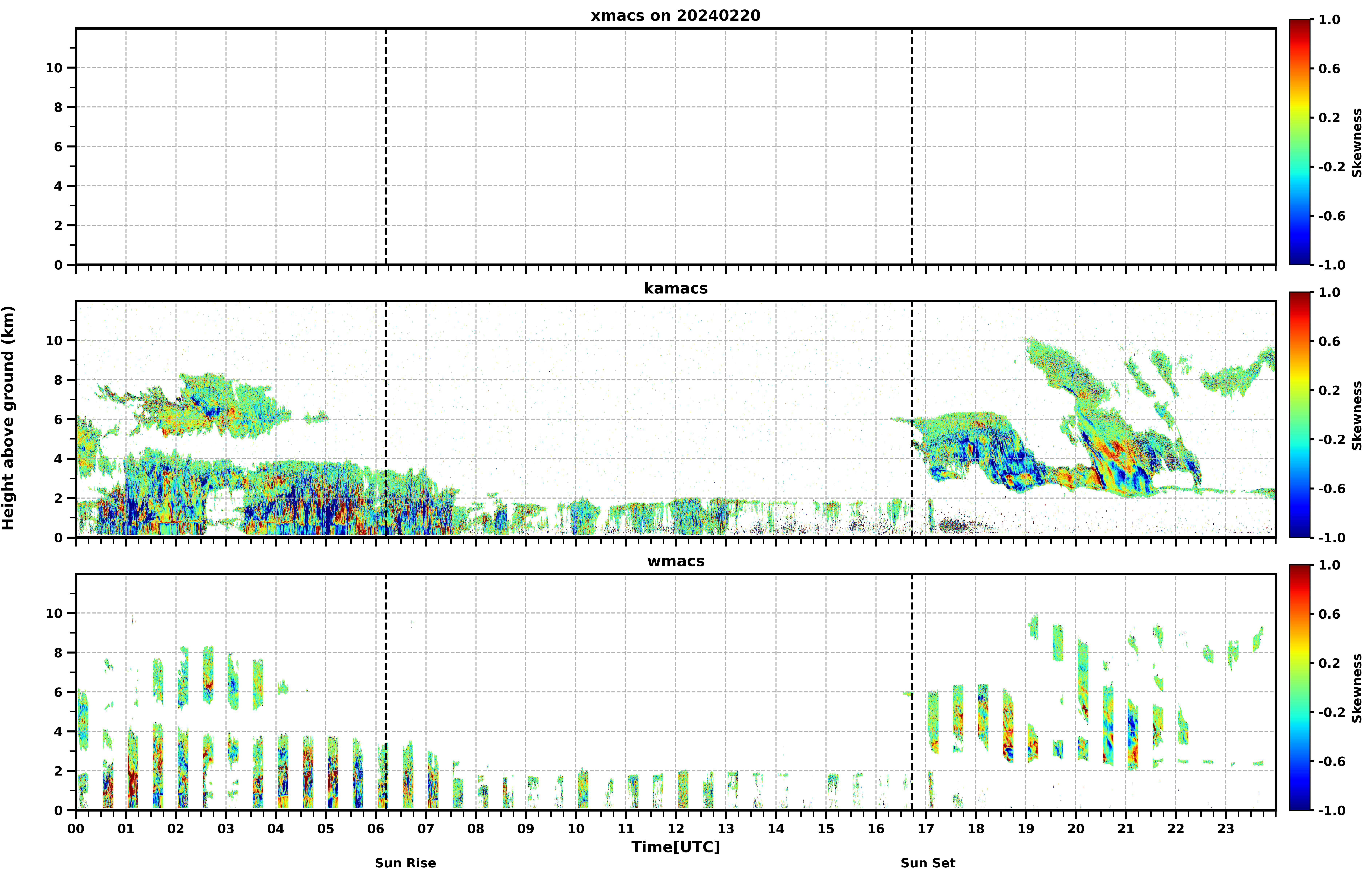Click the "12" time axis tick label
The height and width of the screenshot is (879, 1372).
coord(676,829)
